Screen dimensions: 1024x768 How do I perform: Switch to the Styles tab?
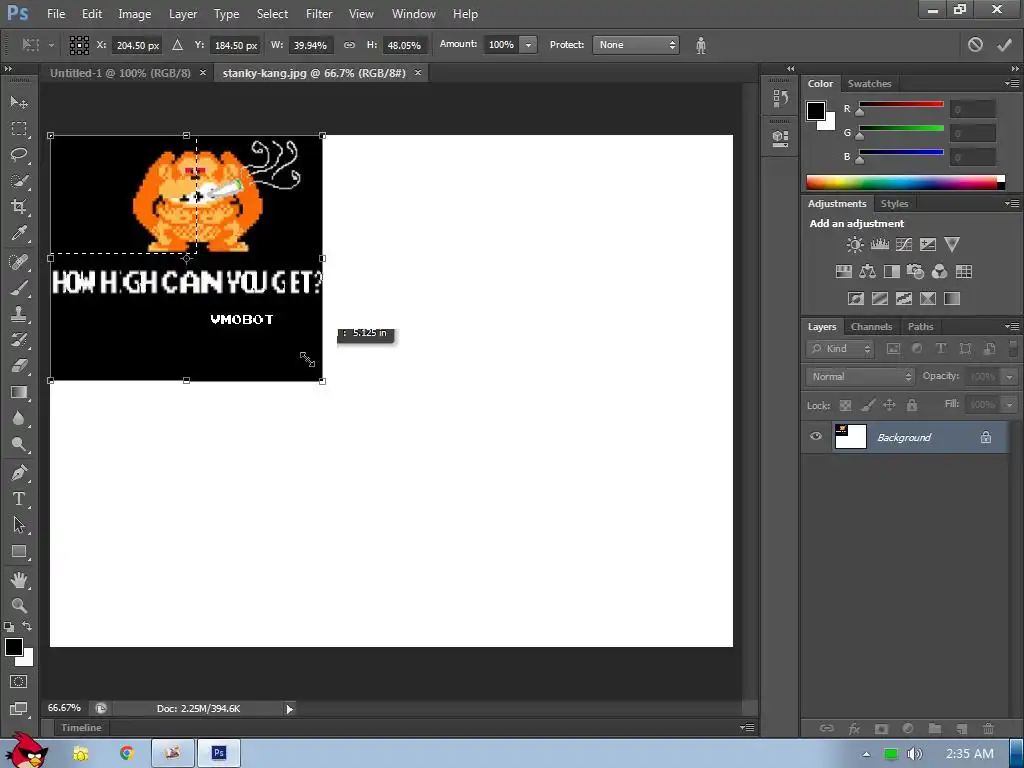[x=894, y=204]
